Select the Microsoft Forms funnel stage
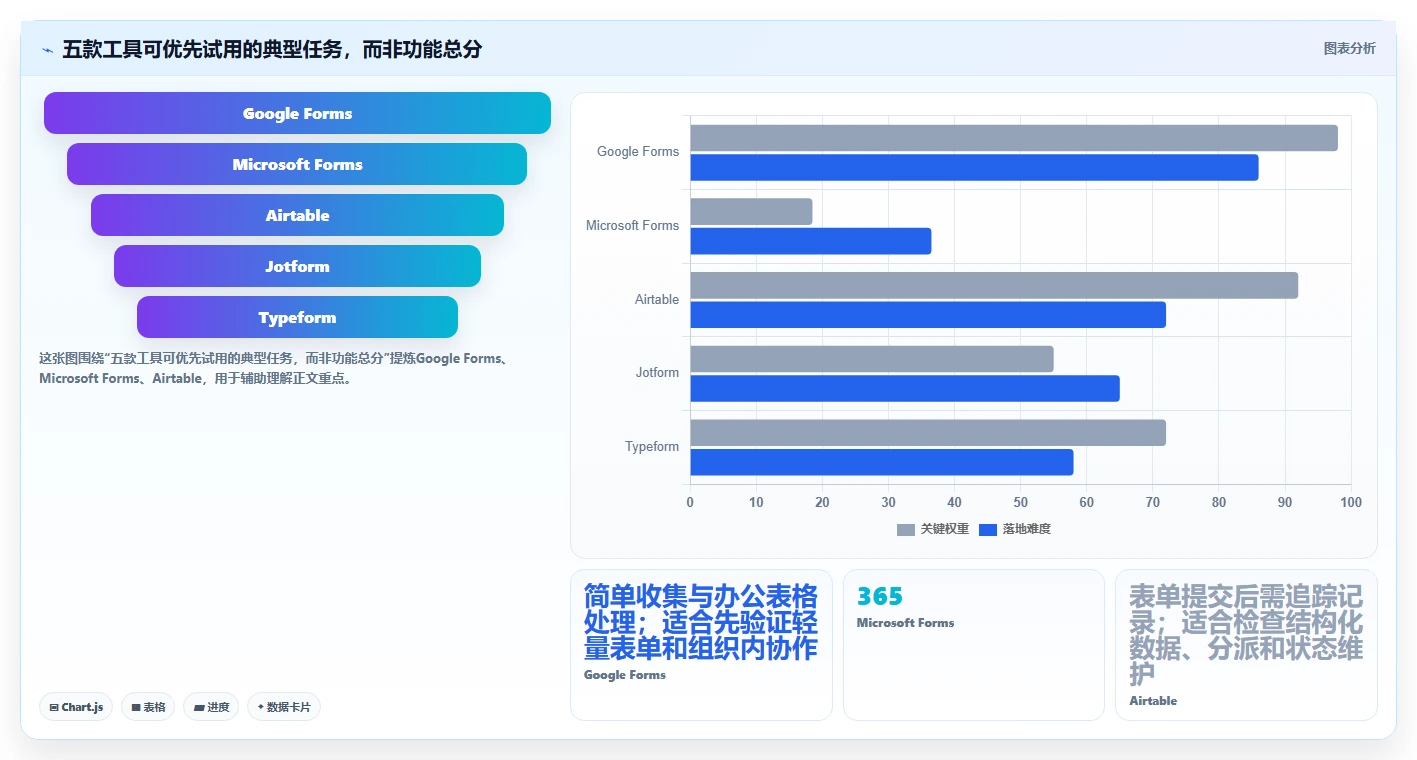Viewport: 1417px width, 760px height. 297,164
